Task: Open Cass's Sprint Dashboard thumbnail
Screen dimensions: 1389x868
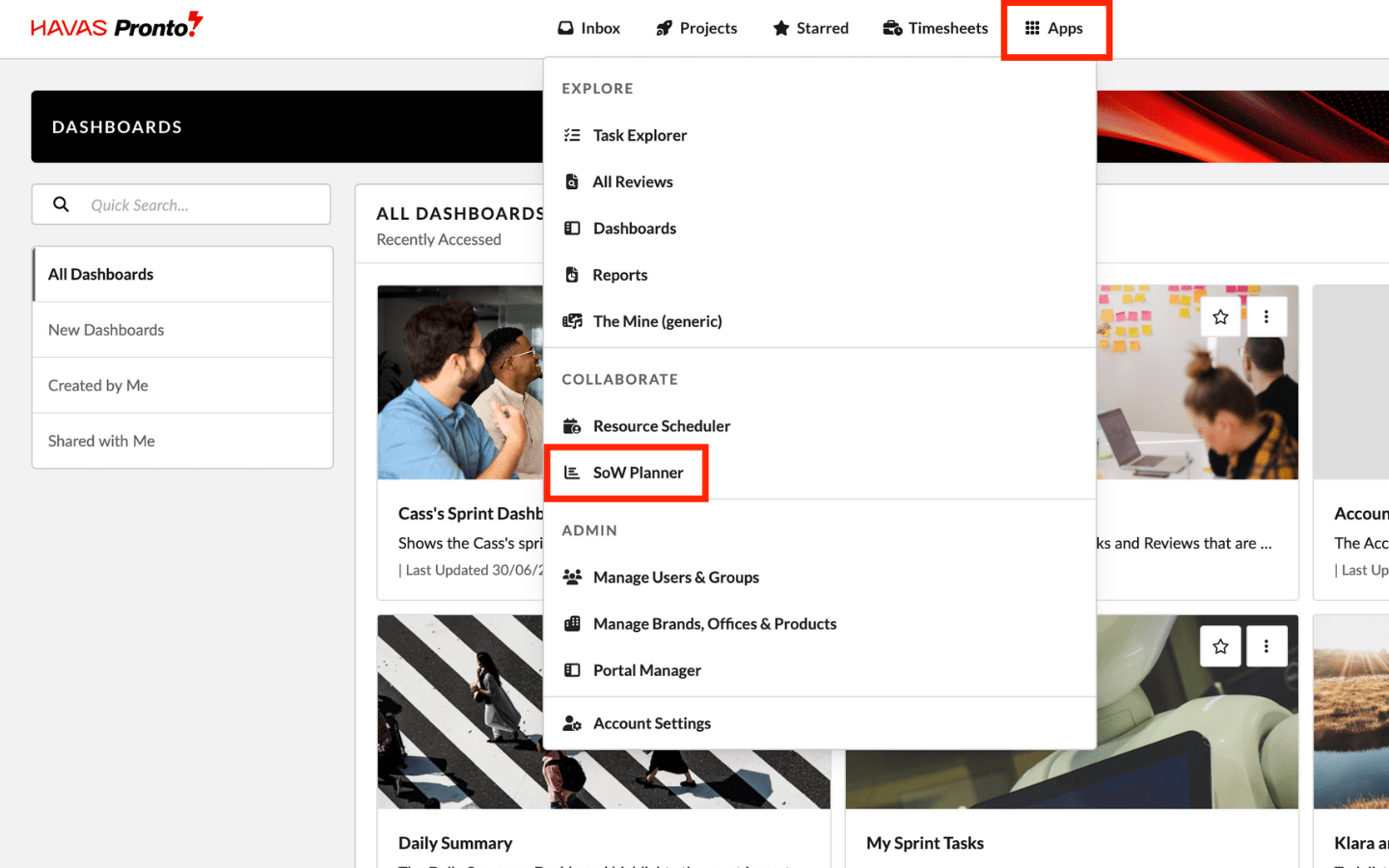Action: point(460,382)
